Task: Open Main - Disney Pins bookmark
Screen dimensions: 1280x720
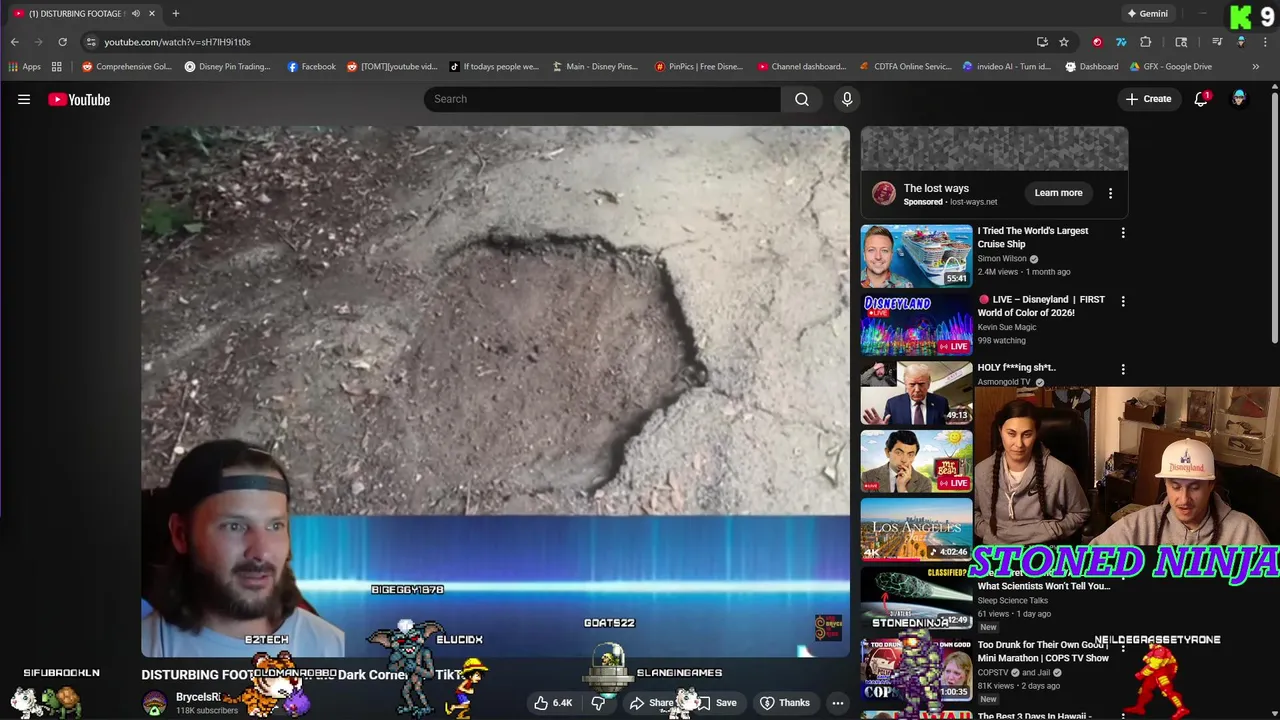Action: pyautogui.click(x=594, y=67)
